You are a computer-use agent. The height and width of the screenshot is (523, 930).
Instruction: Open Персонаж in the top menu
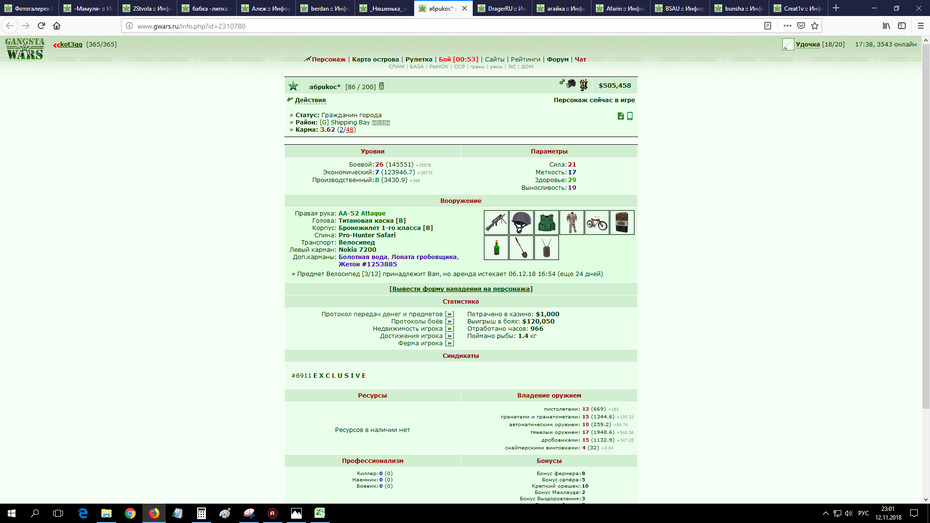tap(329, 59)
